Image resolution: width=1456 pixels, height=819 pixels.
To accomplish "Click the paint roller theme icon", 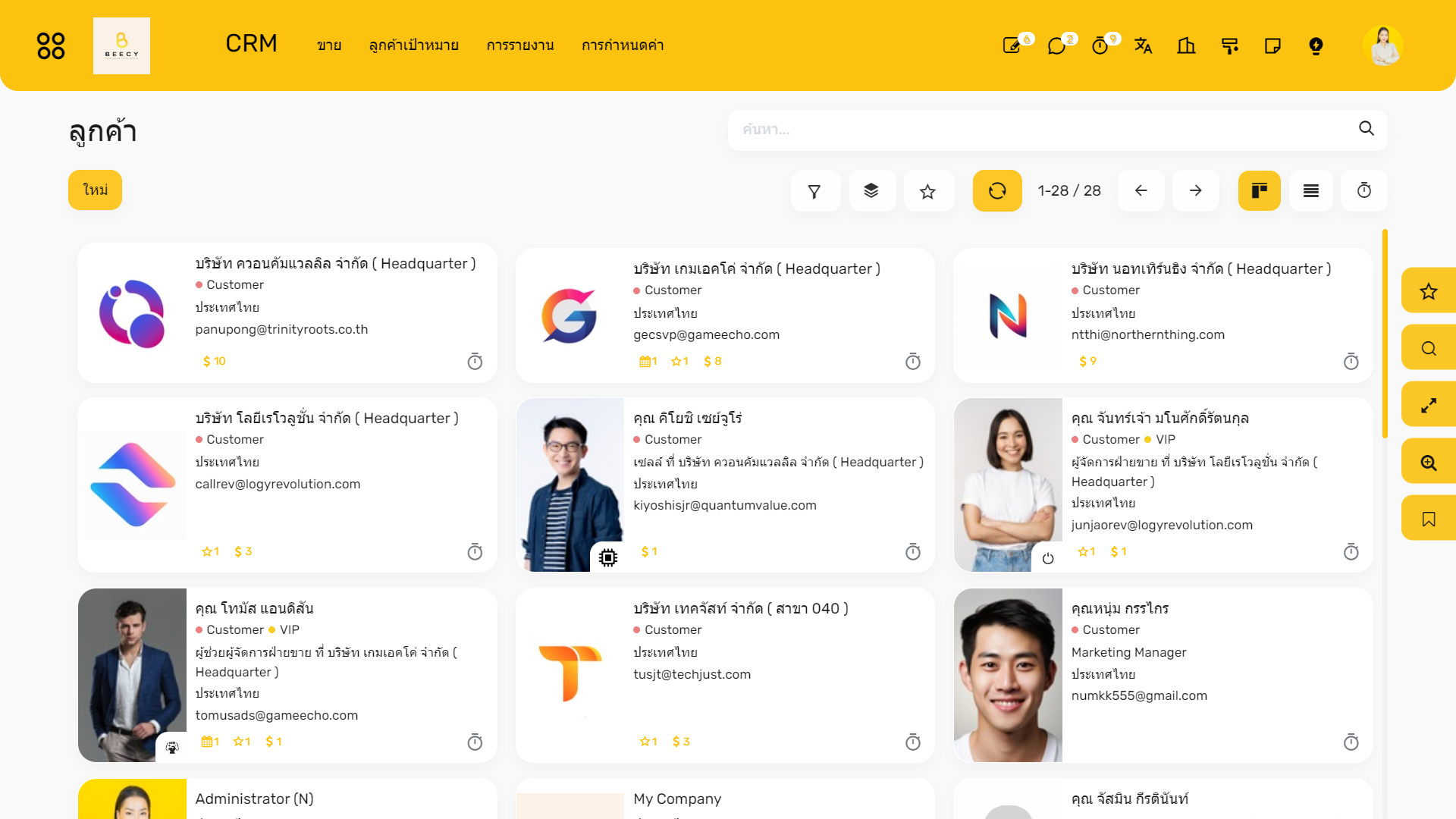I will (x=1230, y=45).
